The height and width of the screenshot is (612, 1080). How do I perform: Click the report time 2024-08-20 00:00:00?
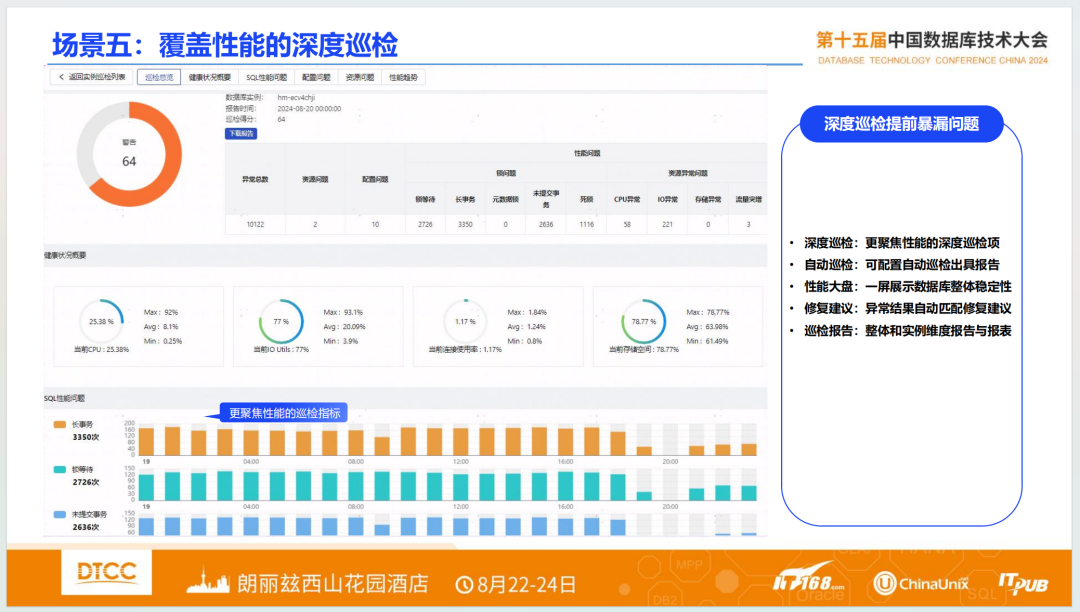309,109
